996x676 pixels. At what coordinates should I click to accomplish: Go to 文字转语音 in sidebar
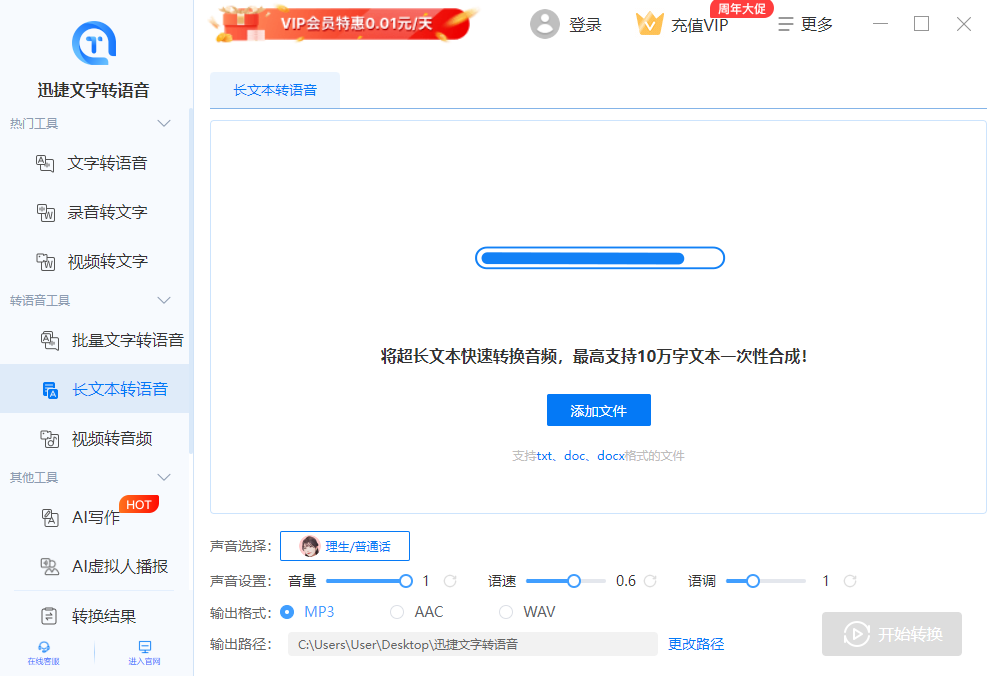coord(107,163)
